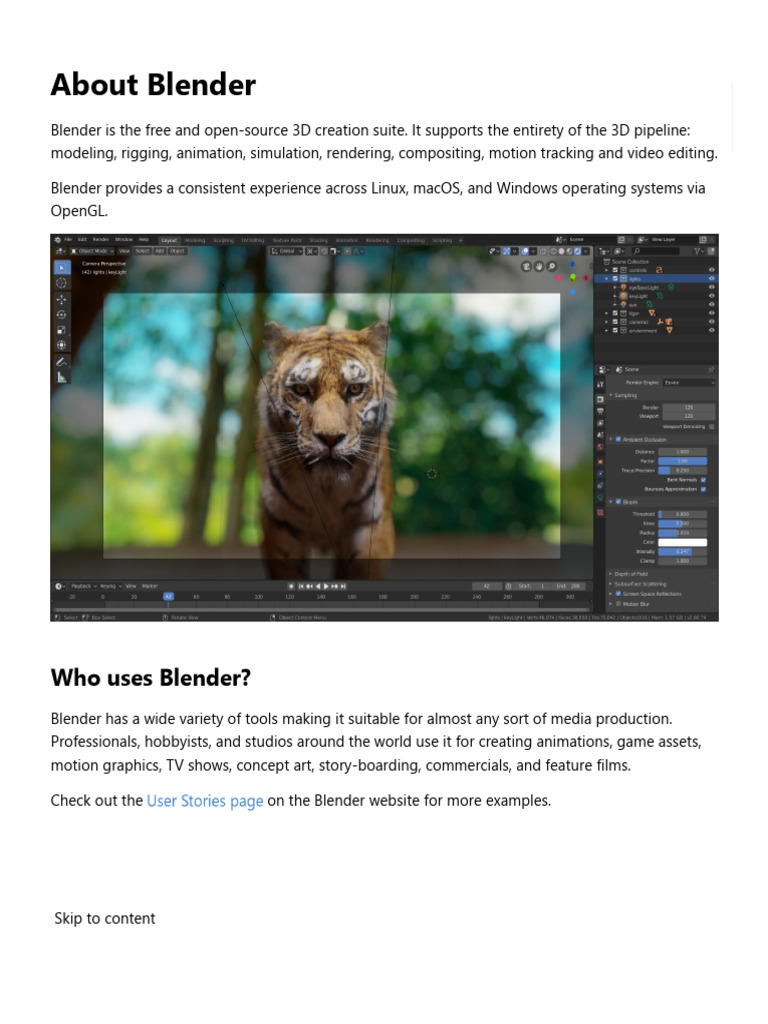Enable the Motion Blur checkbox

[618, 604]
